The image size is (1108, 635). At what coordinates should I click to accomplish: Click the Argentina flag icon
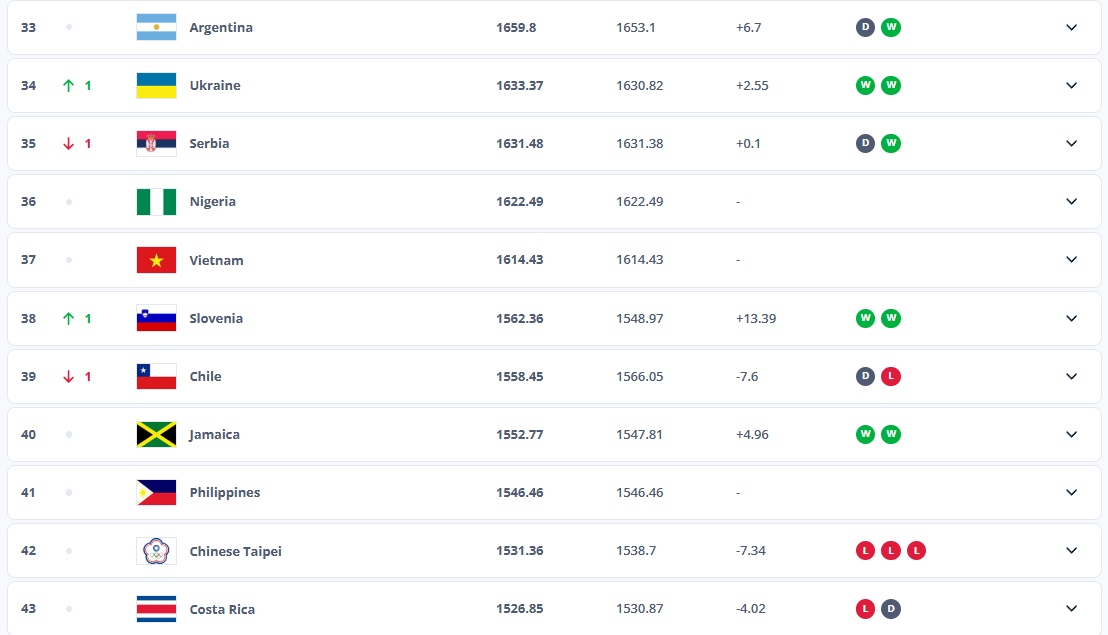pos(156,27)
